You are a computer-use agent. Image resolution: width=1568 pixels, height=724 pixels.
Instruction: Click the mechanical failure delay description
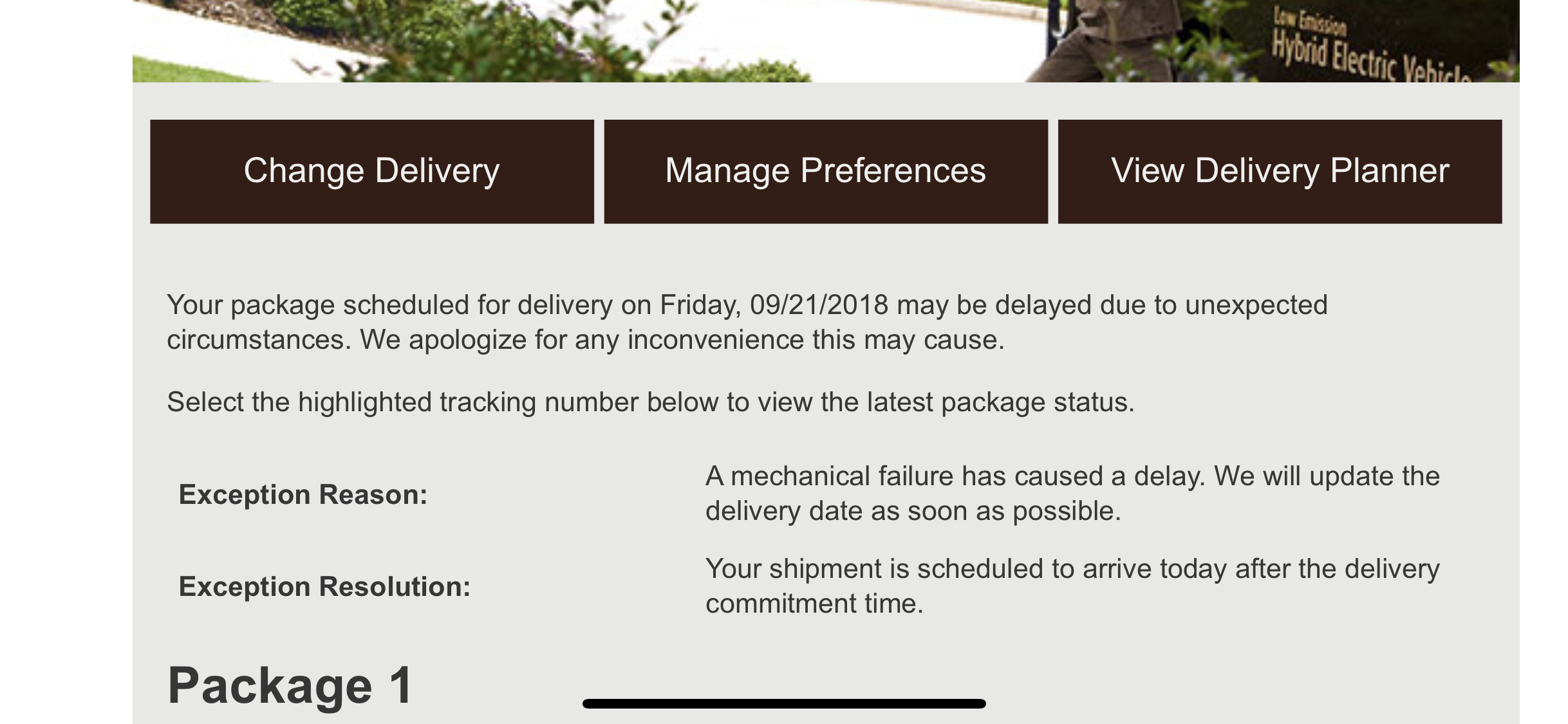point(1072,494)
